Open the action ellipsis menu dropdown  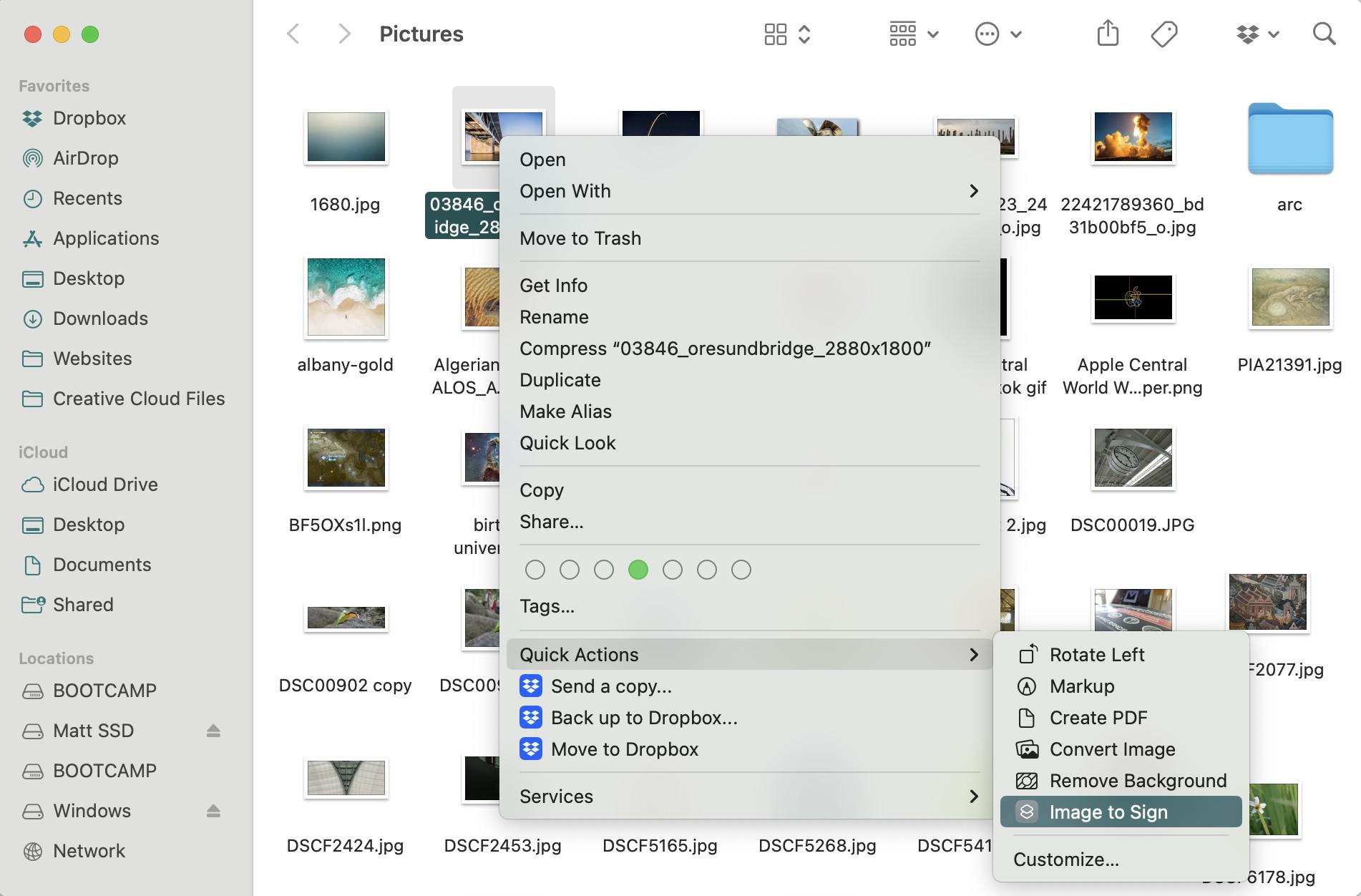click(x=998, y=34)
